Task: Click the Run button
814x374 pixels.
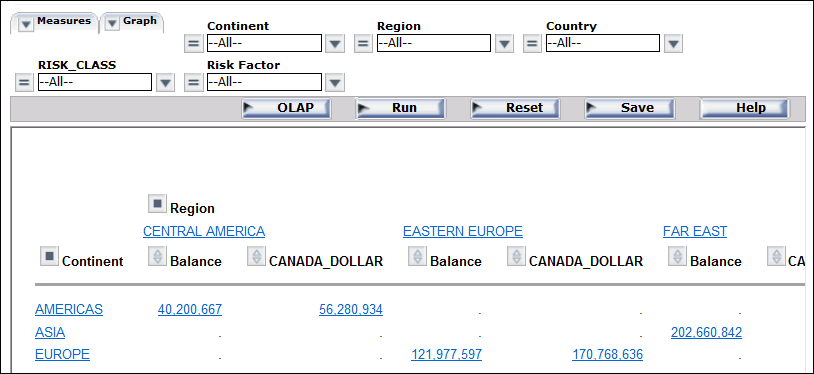Action: coord(400,109)
